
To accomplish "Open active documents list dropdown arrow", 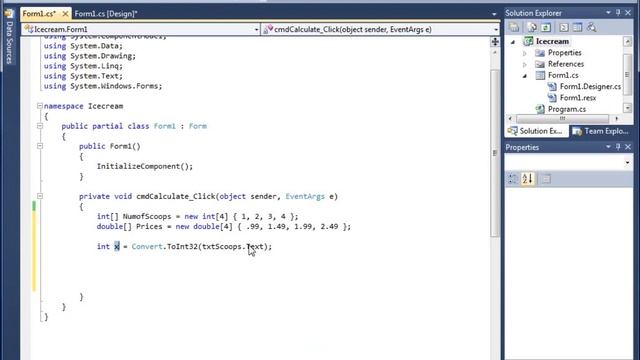I will (x=494, y=14).
